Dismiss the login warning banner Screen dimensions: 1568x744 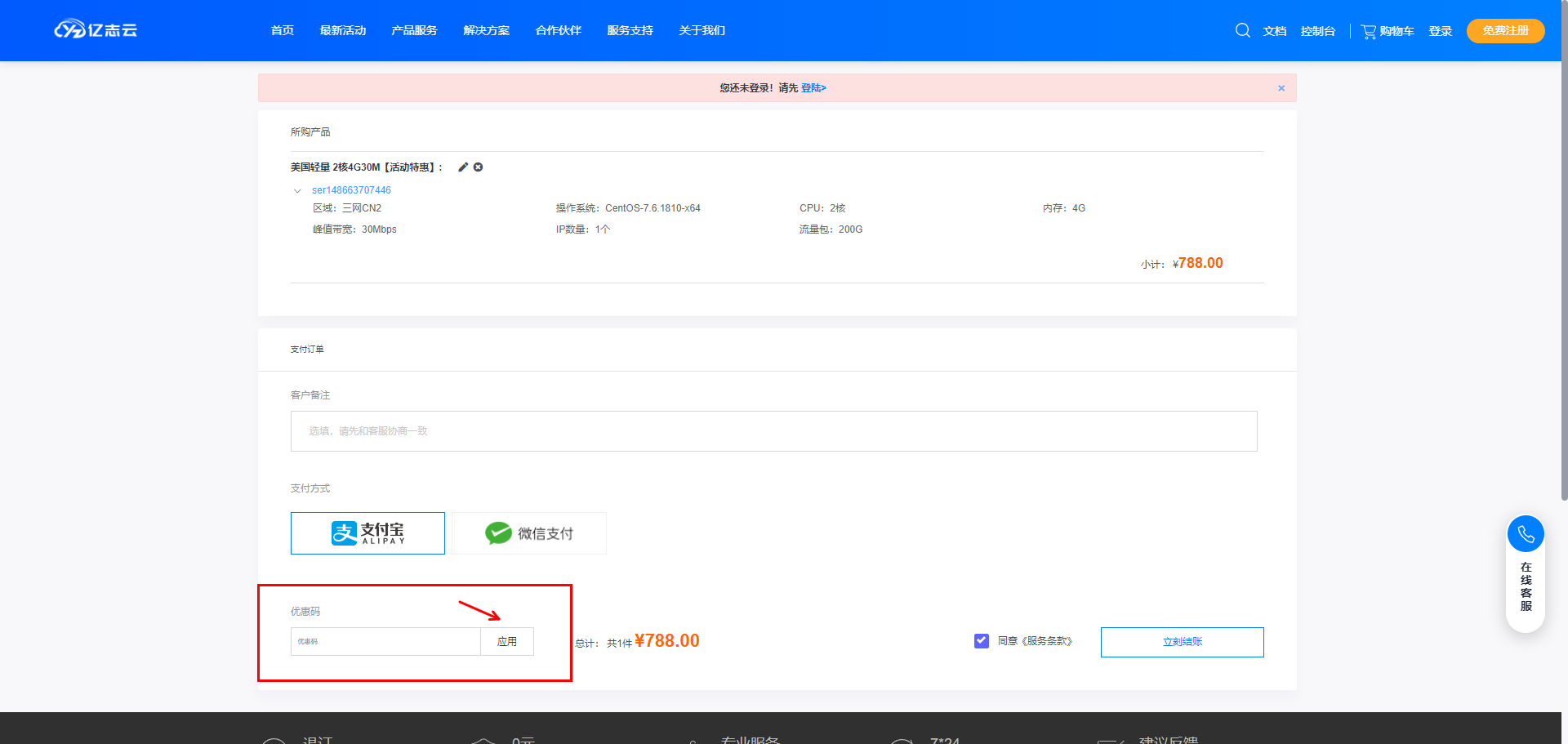pos(1281,88)
